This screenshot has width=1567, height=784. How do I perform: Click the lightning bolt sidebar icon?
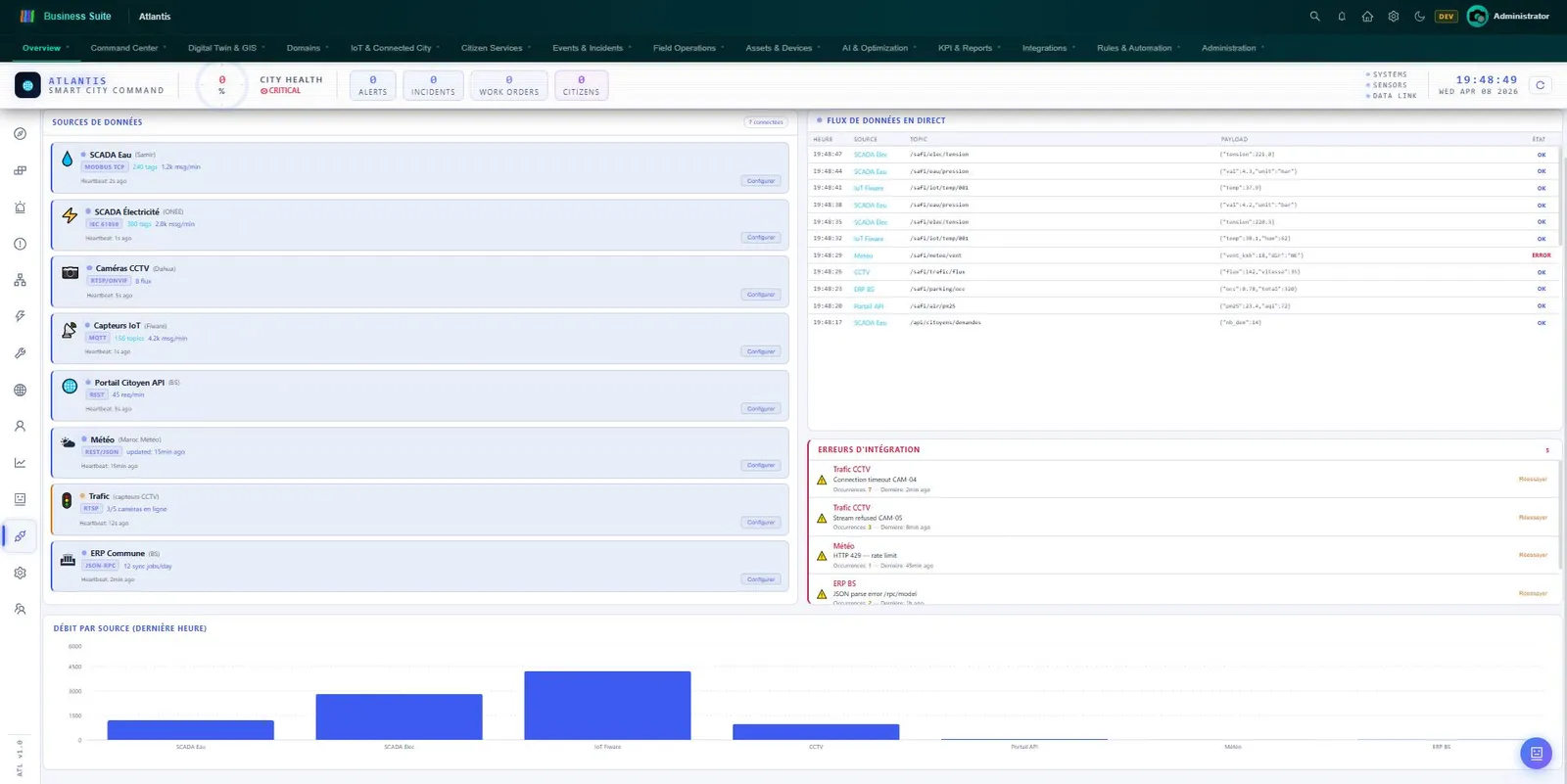click(x=20, y=316)
